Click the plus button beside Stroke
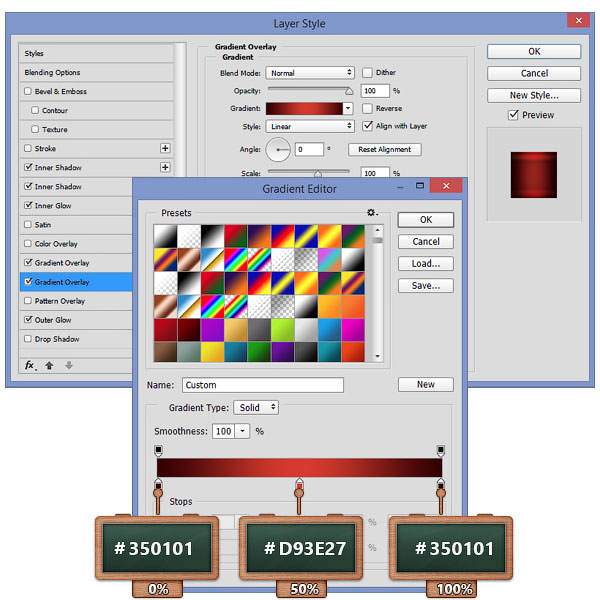This screenshot has height=600, width=600. (x=165, y=148)
